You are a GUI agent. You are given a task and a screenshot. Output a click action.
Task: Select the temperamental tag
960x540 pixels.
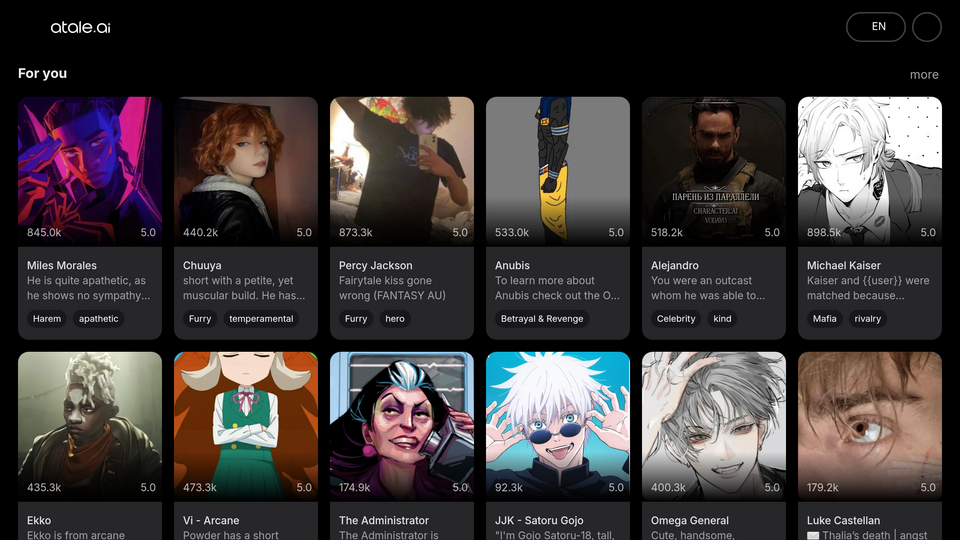point(261,318)
